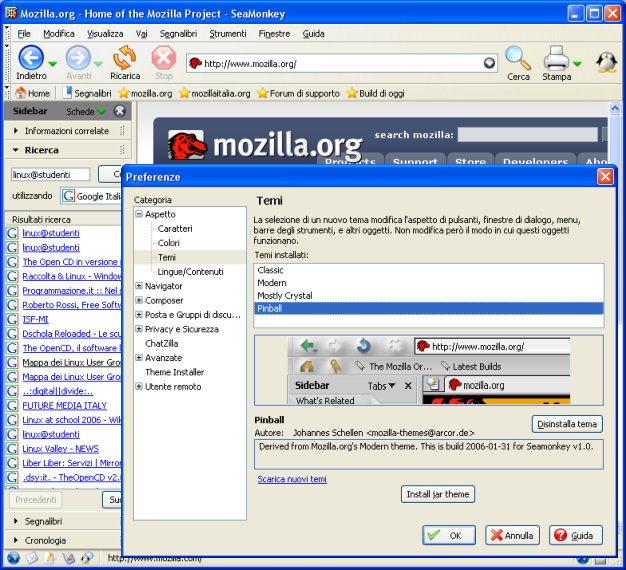This screenshot has height=570, width=626.
Task: Select the Modern theme in the list
Action: (428, 283)
